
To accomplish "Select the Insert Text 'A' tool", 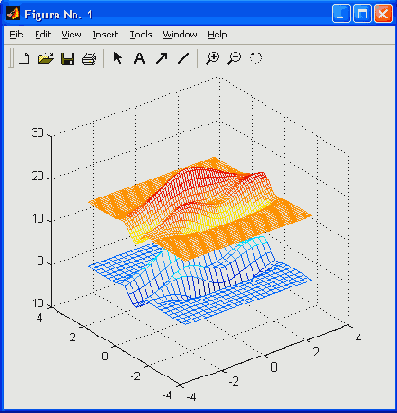I will [x=139, y=59].
